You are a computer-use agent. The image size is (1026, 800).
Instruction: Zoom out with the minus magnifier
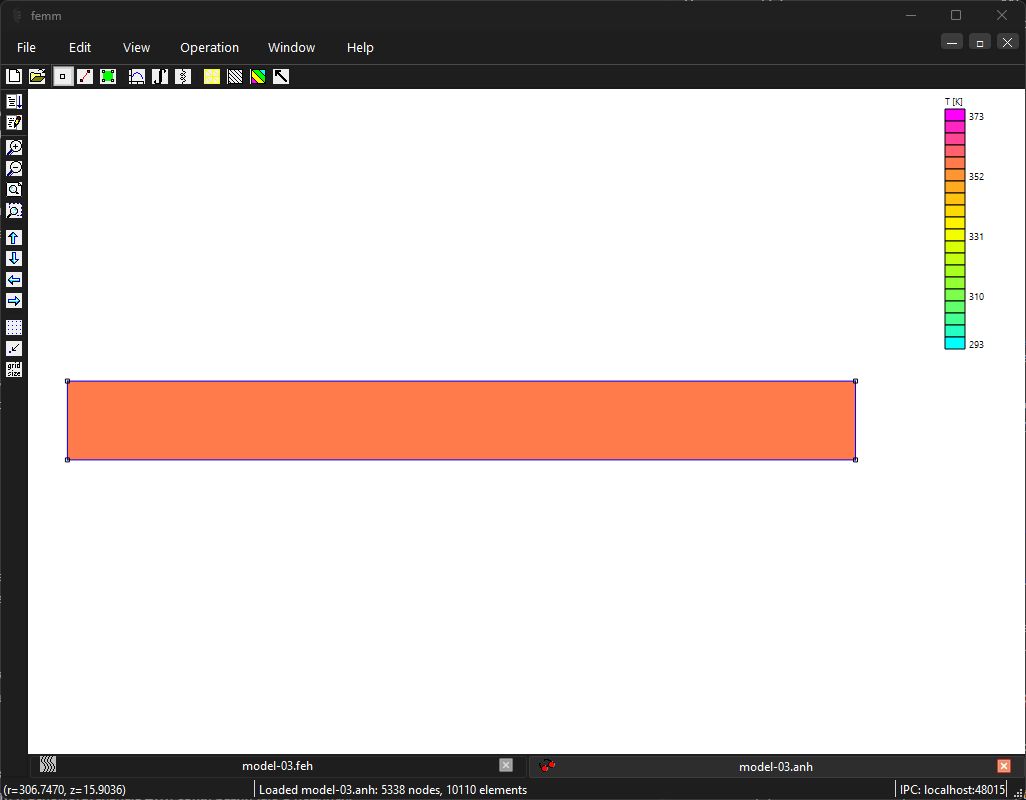tap(14, 168)
